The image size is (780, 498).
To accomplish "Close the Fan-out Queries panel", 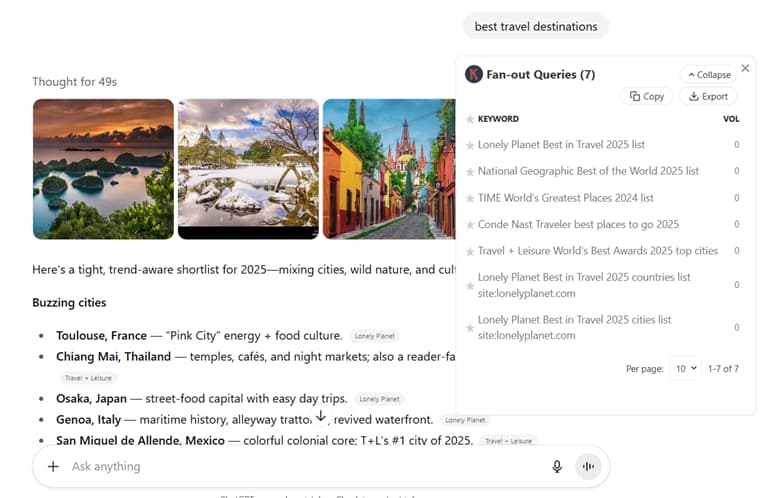I will click(745, 68).
